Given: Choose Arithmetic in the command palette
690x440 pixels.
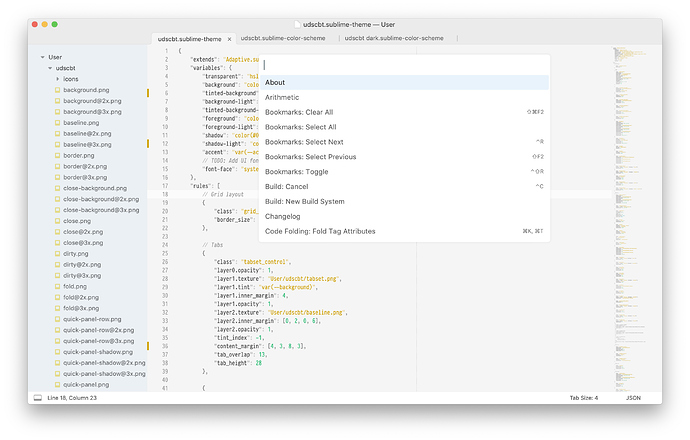Looking at the screenshot, I should pos(404,97).
